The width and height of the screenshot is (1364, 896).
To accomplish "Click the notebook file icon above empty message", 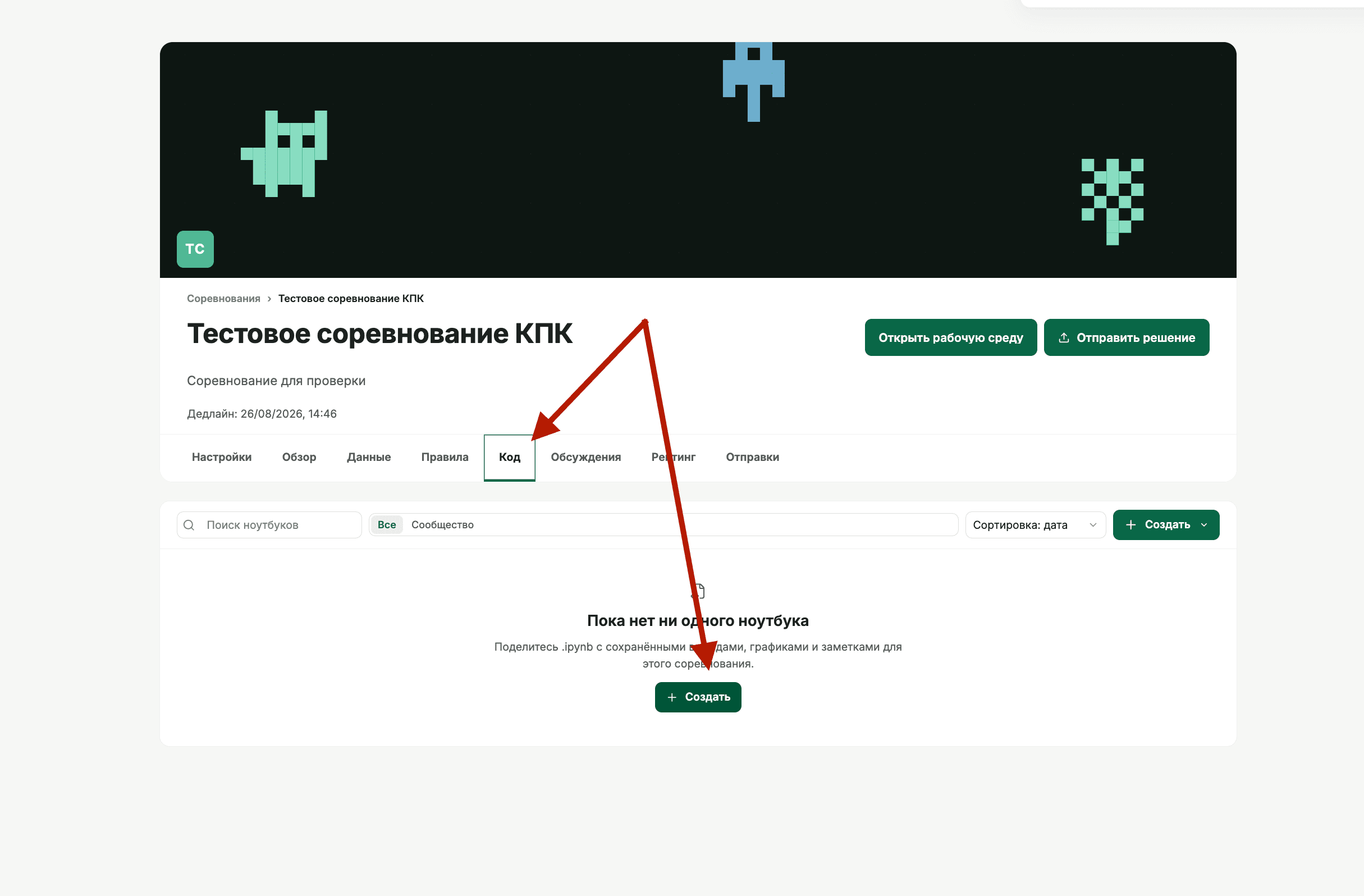I will point(698,591).
